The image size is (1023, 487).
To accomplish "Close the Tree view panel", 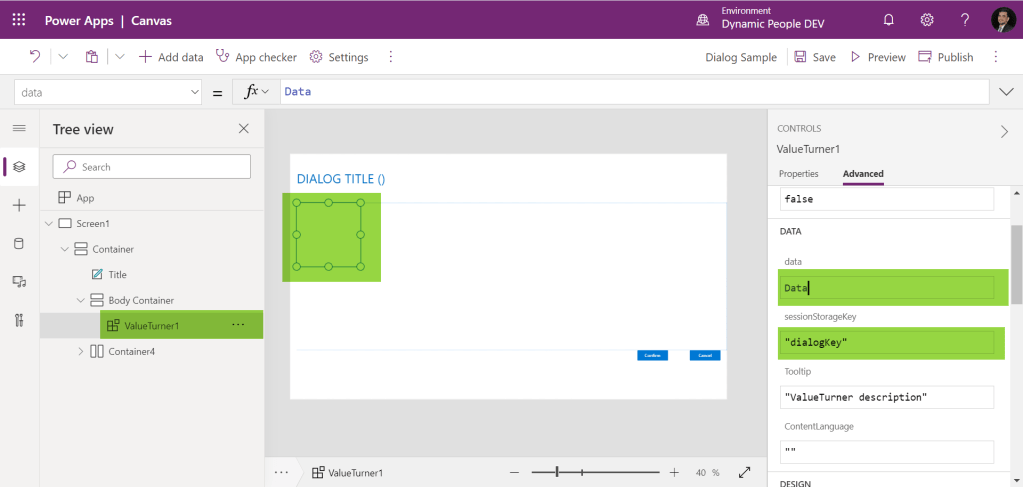I will (x=243, y=129).
